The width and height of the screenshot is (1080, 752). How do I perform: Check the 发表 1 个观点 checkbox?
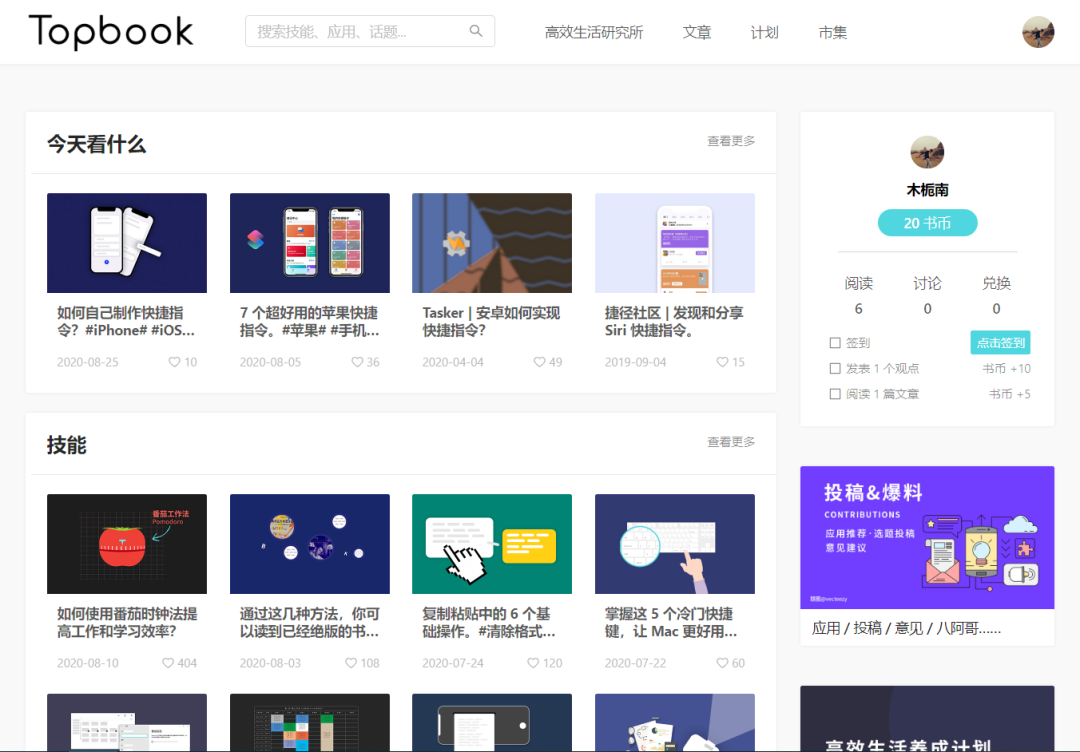point(835,368)
